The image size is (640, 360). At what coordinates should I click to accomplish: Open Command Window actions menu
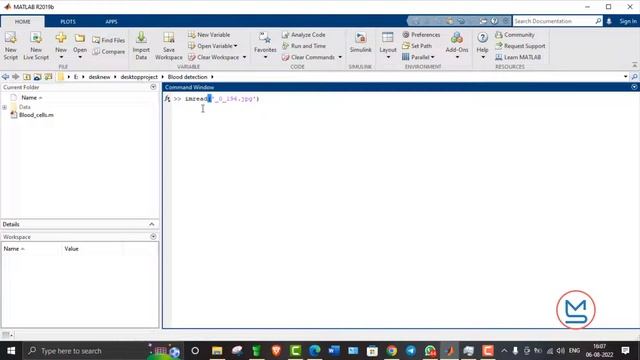634,87
